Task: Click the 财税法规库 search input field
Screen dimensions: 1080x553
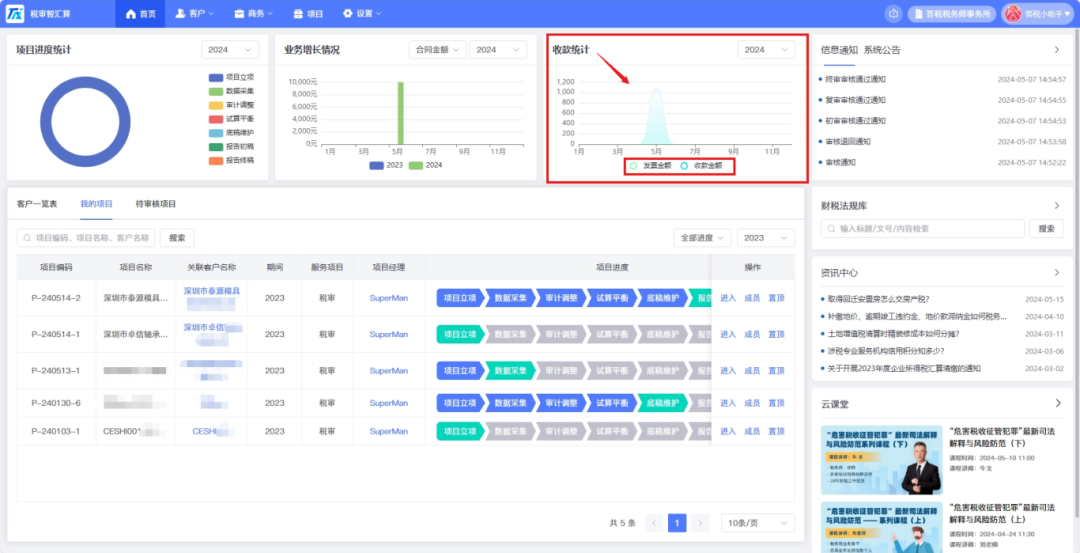Action: (x=922, y=229)
